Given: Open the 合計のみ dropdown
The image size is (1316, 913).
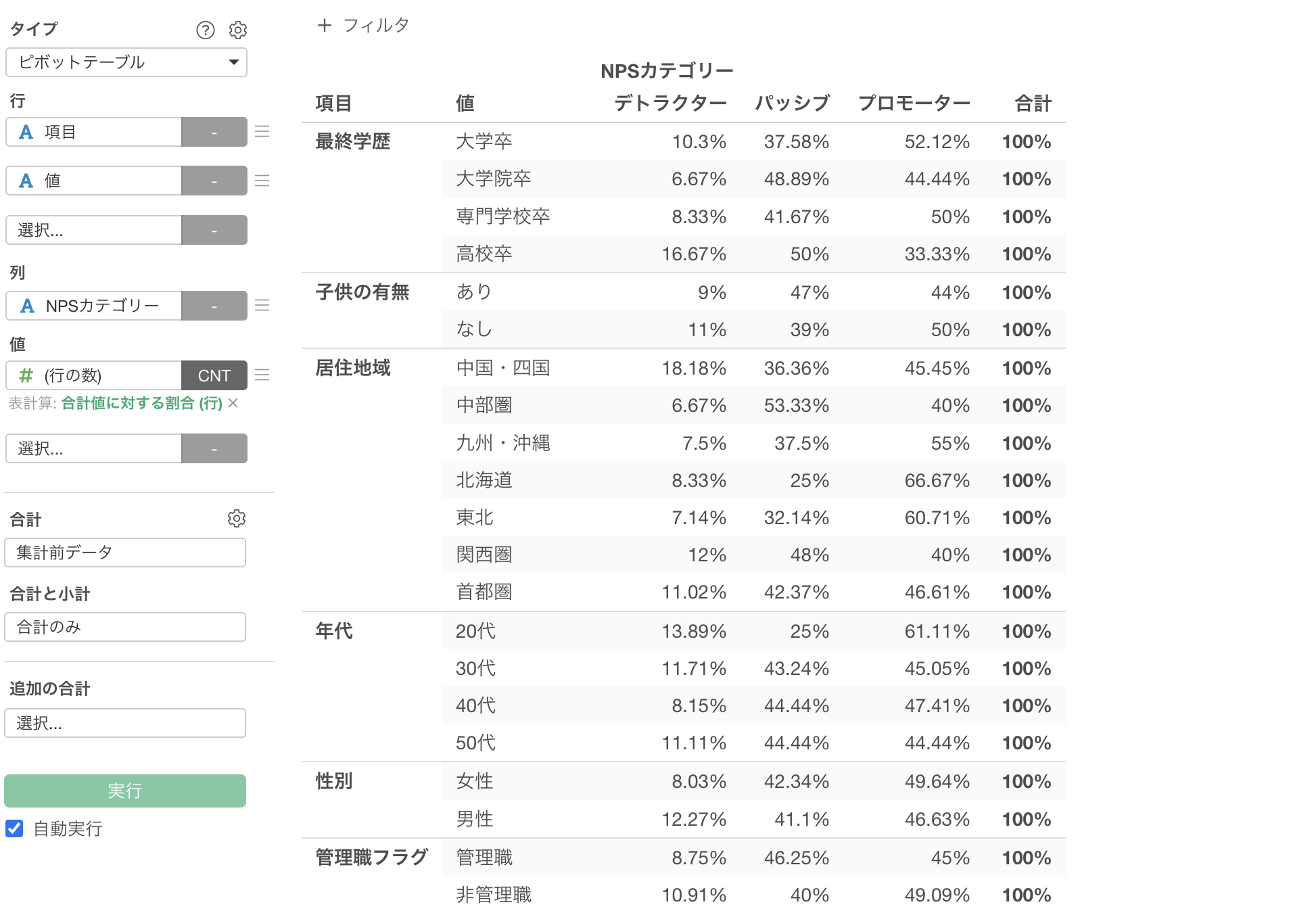Looking at the screenshot, I should (x=125, y=627).
